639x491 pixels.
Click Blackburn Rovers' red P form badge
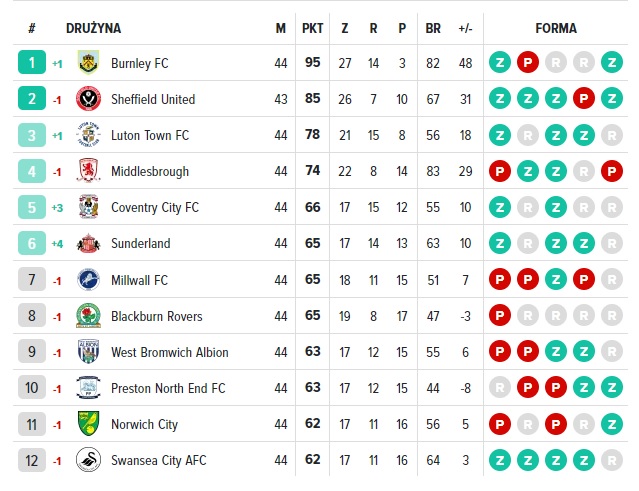click(500, 315)
